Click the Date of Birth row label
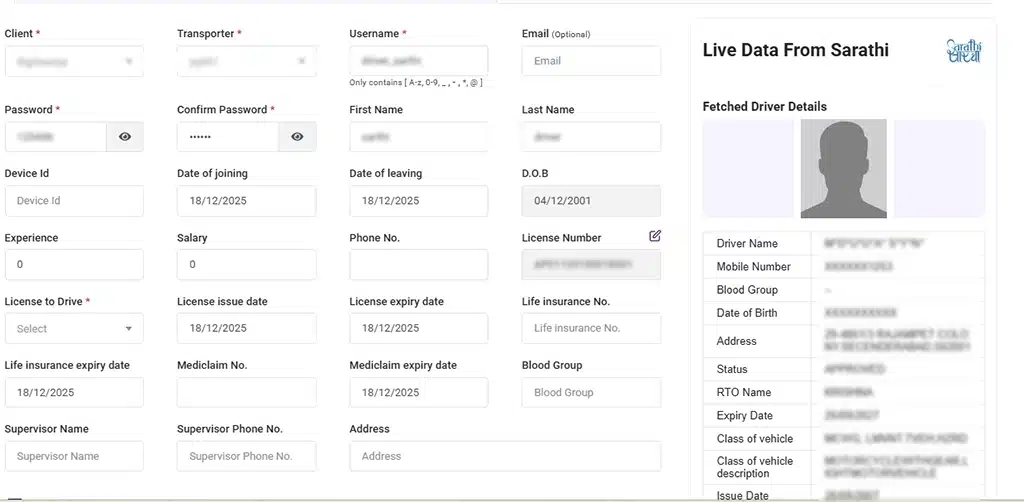This screenshot has height=502, width=1024. 746,313
